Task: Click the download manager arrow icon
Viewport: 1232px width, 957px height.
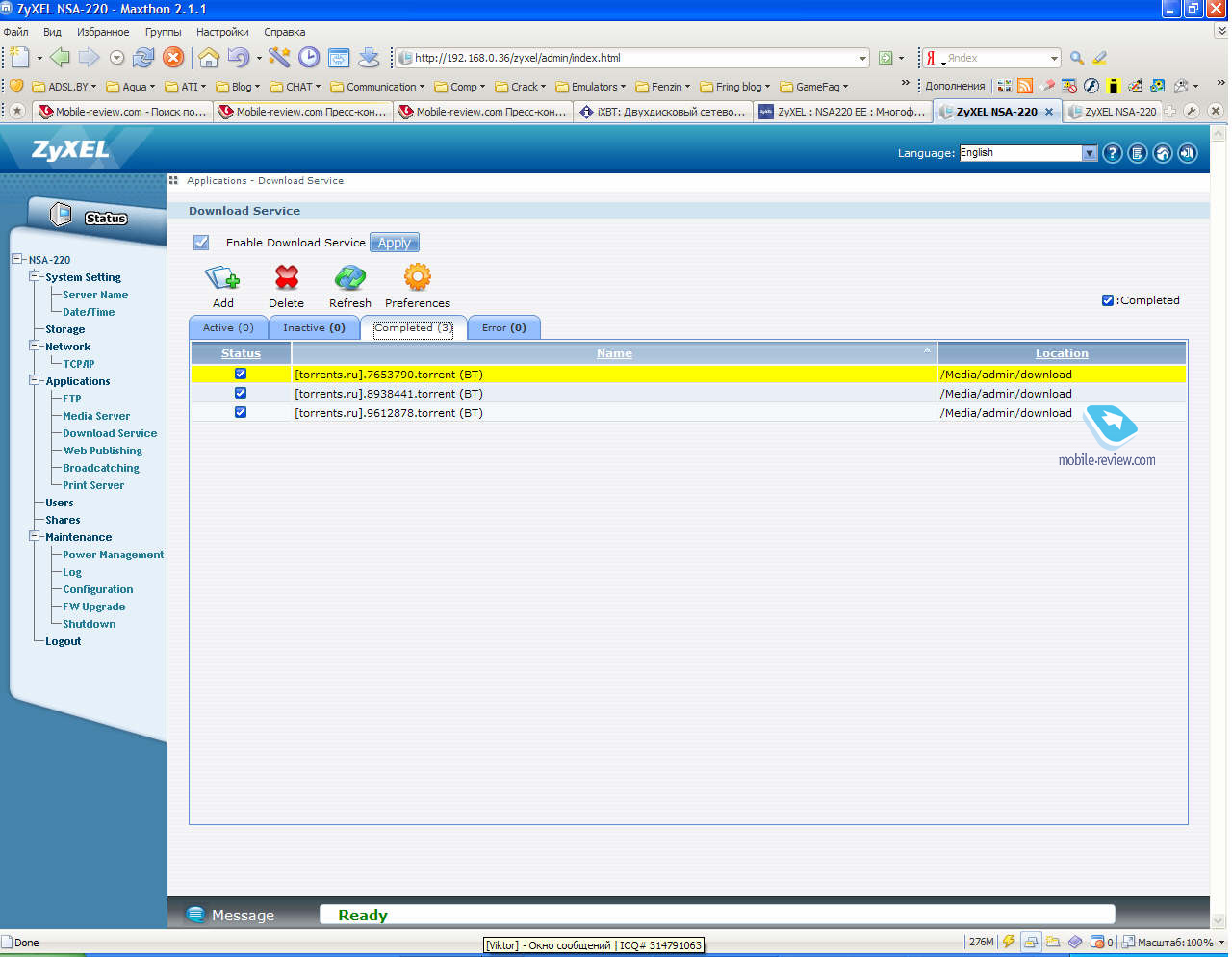Action: [x=369, y=58]
